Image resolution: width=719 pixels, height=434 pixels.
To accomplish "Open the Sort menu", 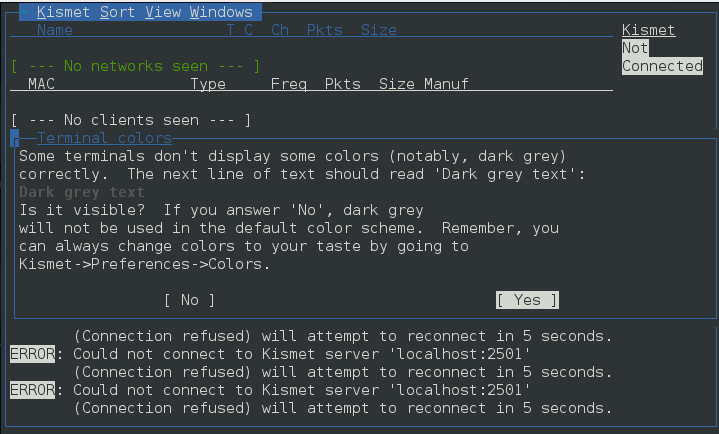I will [x=117, y=12].
